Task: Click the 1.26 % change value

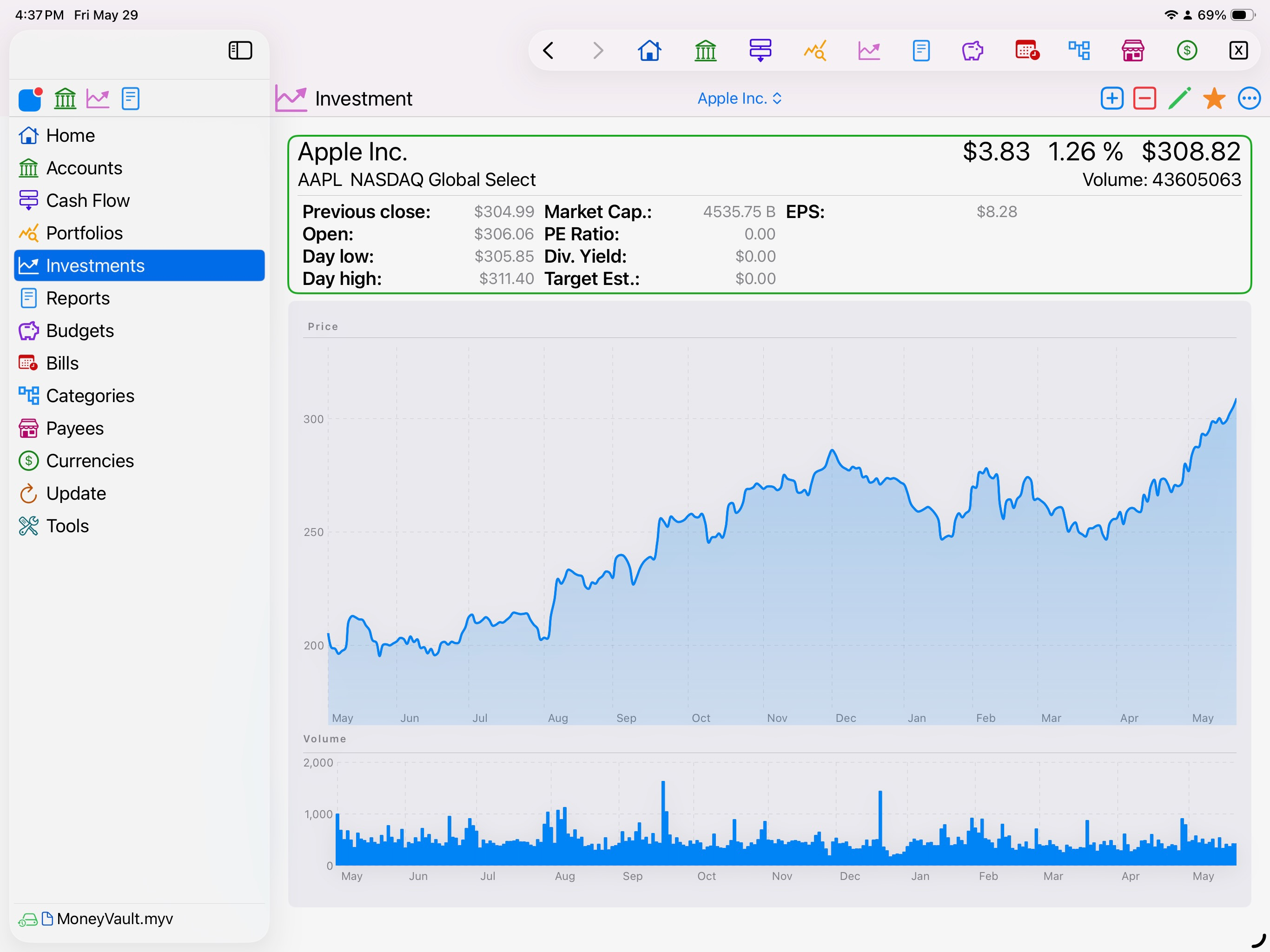Action: point(1085,152)
